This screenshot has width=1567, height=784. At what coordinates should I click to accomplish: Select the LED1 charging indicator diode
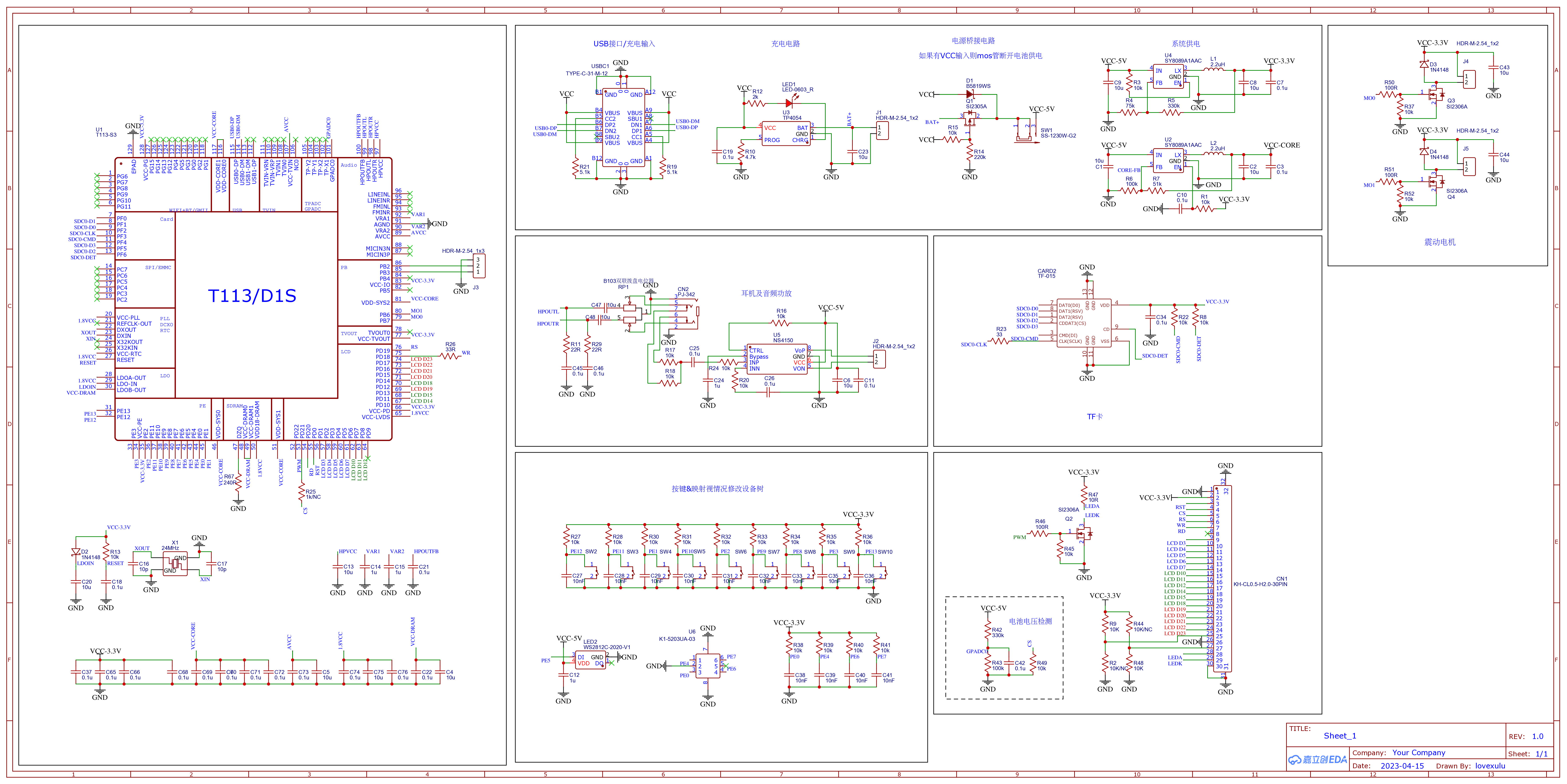coord(789,103)
